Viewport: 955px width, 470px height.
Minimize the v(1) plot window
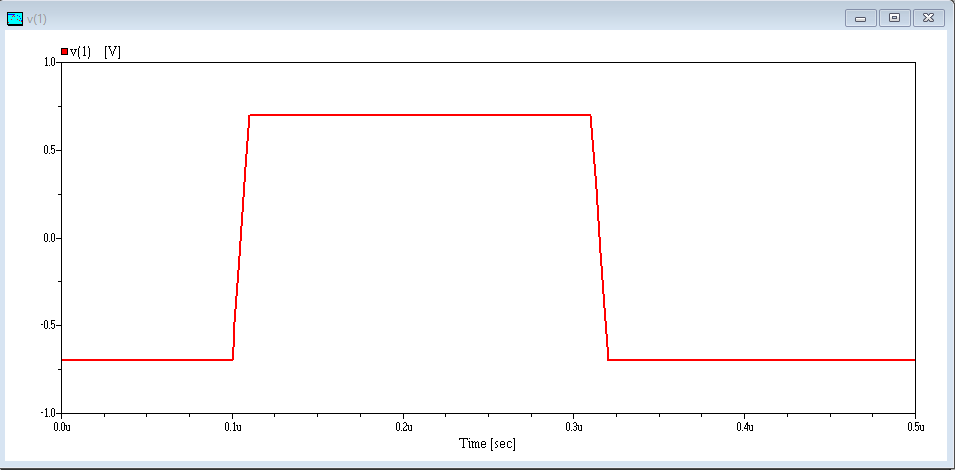pyautogui.click(x=861, y=18)
